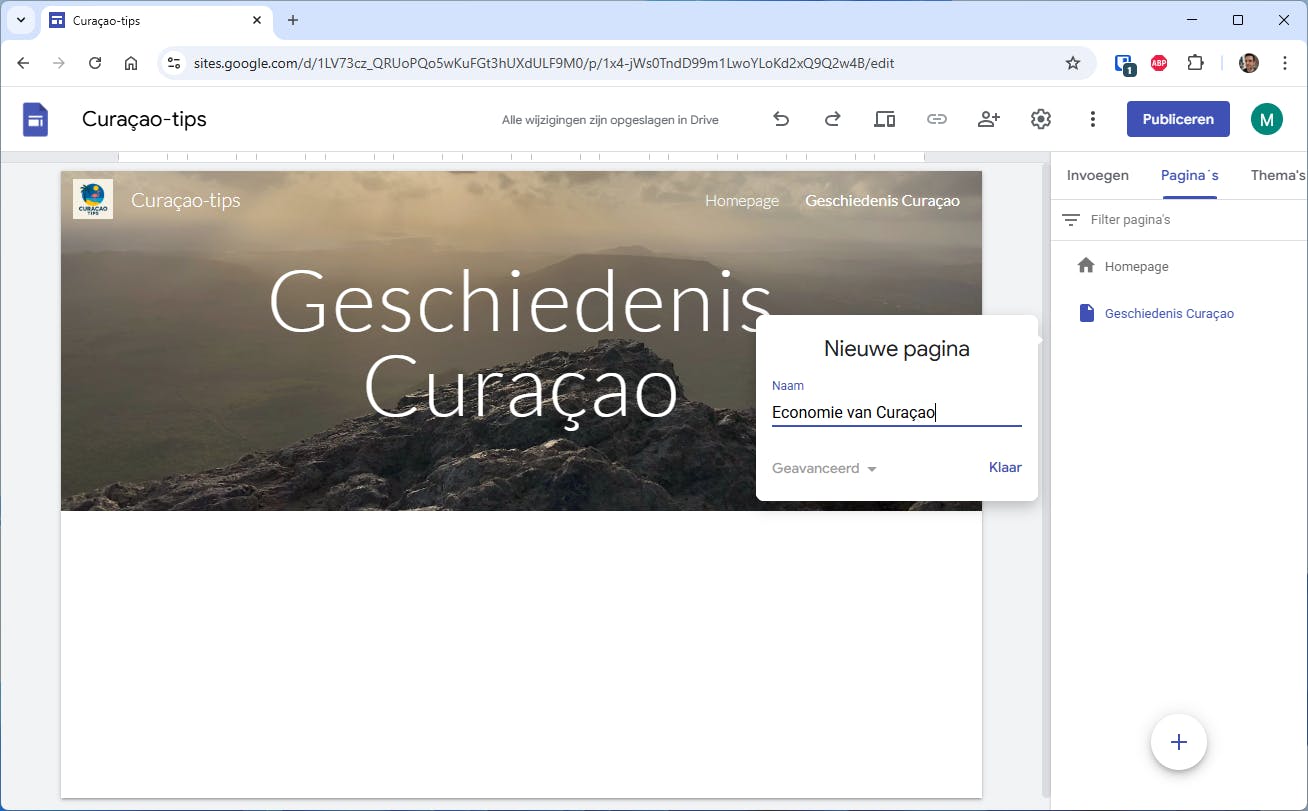The height and width of the screenshot is (811, 1308).
Task: Open the site settings gear
Action: (x=1040, y=119)
